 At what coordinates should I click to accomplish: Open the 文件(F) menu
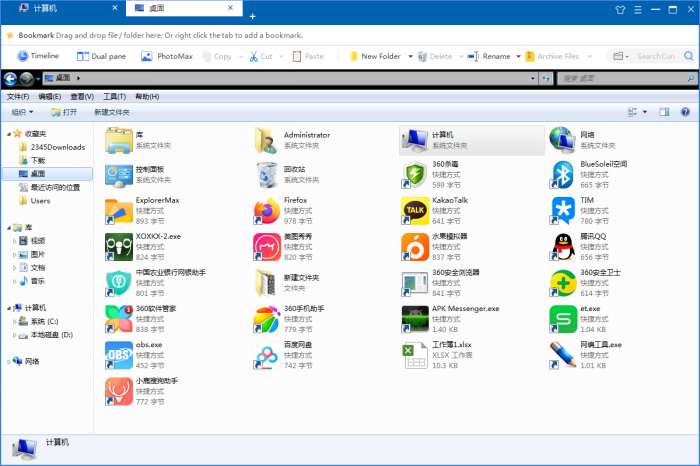click(x=18, y=96)
